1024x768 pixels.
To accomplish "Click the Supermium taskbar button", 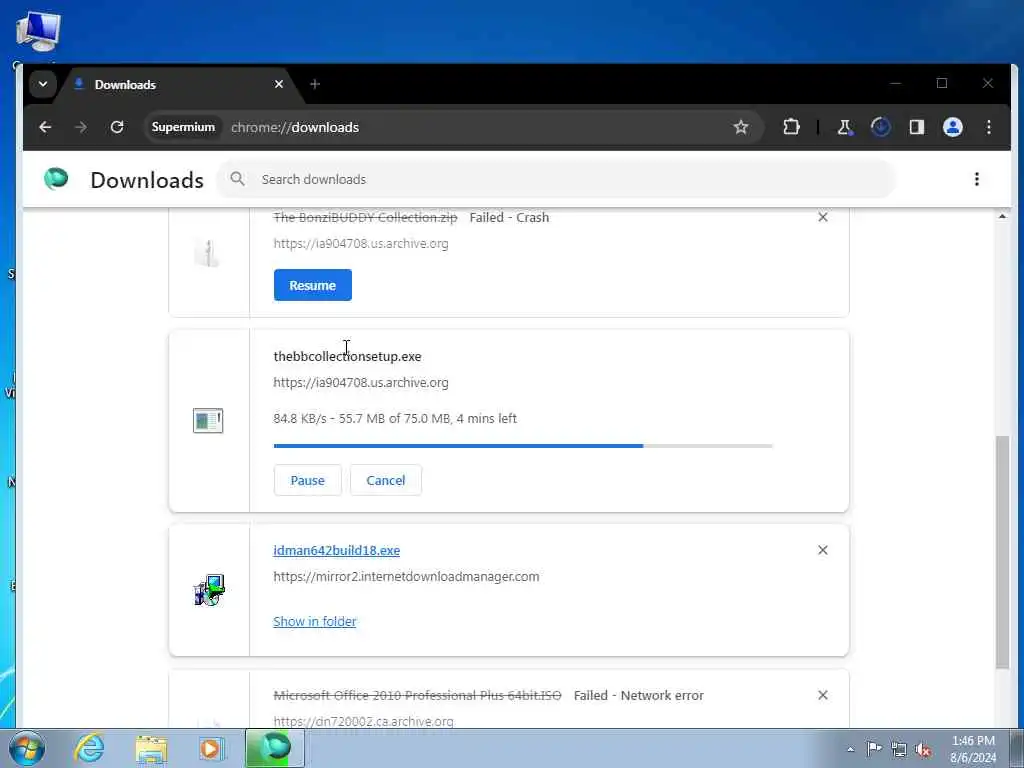I will (275, 748).
